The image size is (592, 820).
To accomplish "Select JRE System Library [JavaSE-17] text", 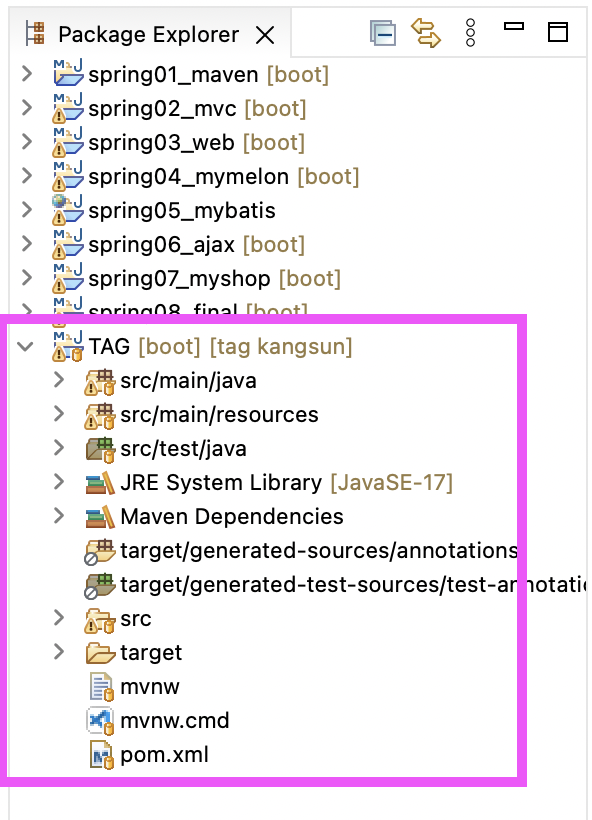I will 287,483.
